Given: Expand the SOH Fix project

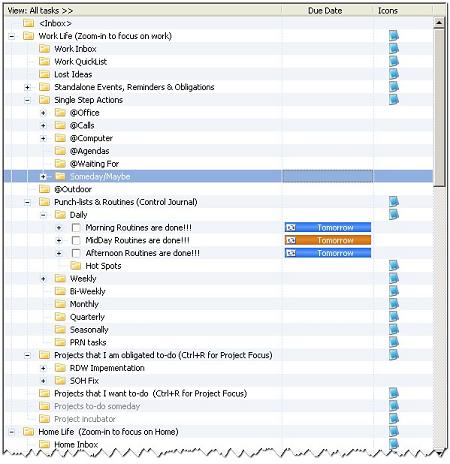Looking at the screenshot, I should 43,381.
